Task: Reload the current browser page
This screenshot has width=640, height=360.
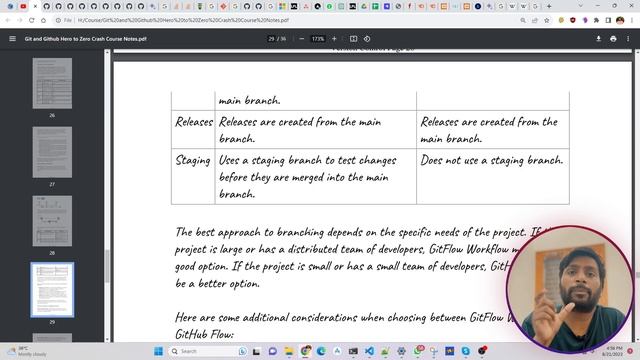Action: coord(31,20)
